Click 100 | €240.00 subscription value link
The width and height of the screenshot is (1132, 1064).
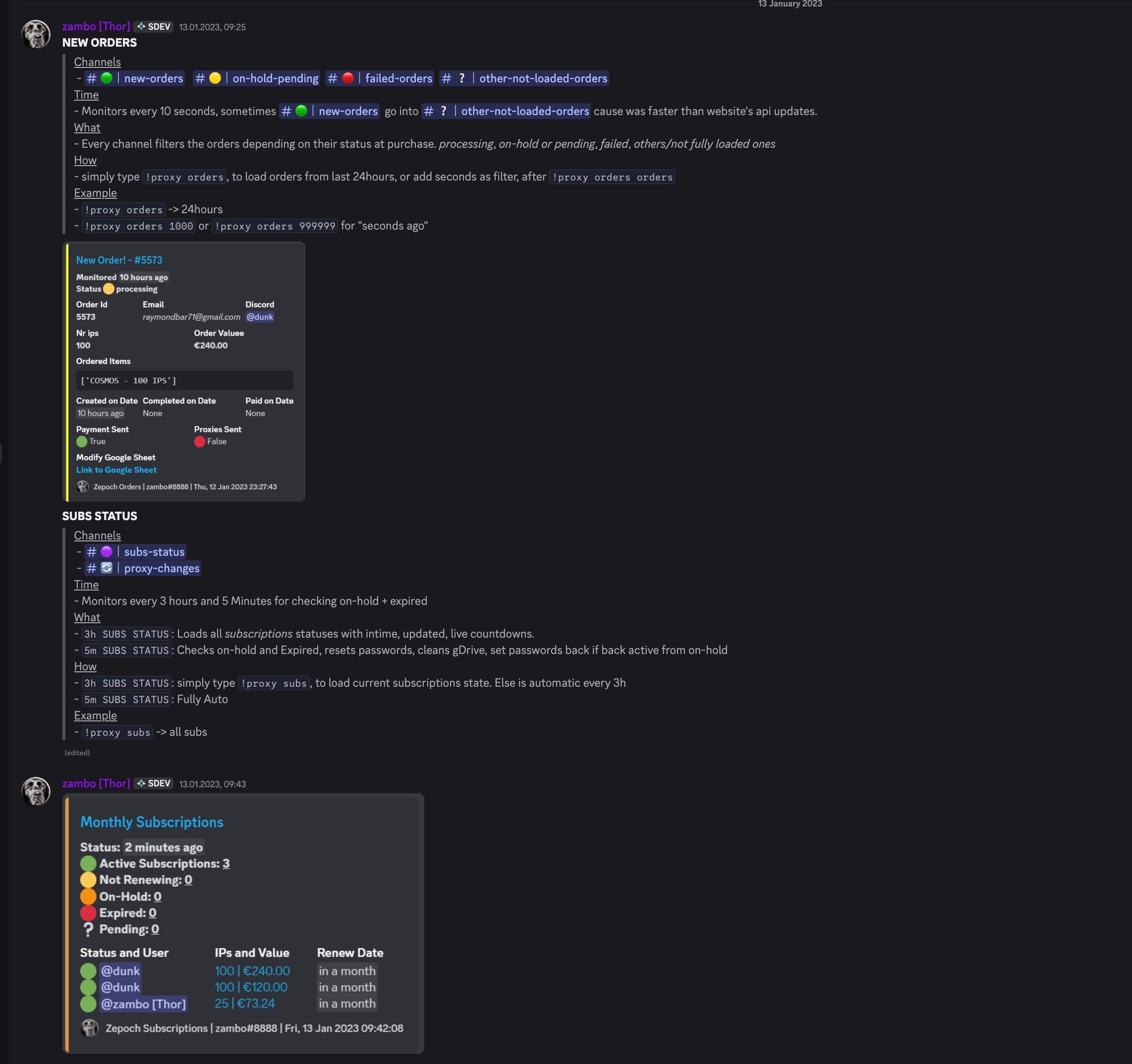pyautogui.click(x=252, y=971)
